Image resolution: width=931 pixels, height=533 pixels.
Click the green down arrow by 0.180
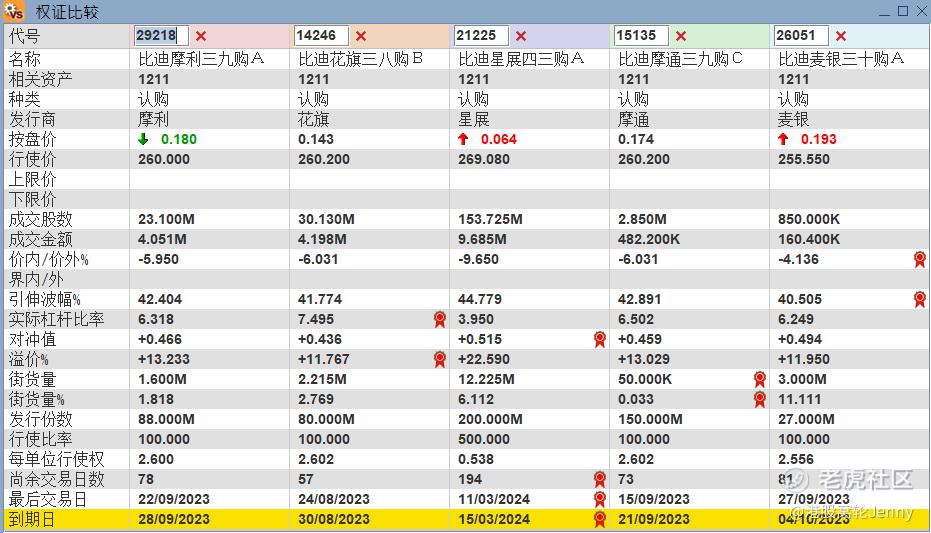click(x=143, y=139)
